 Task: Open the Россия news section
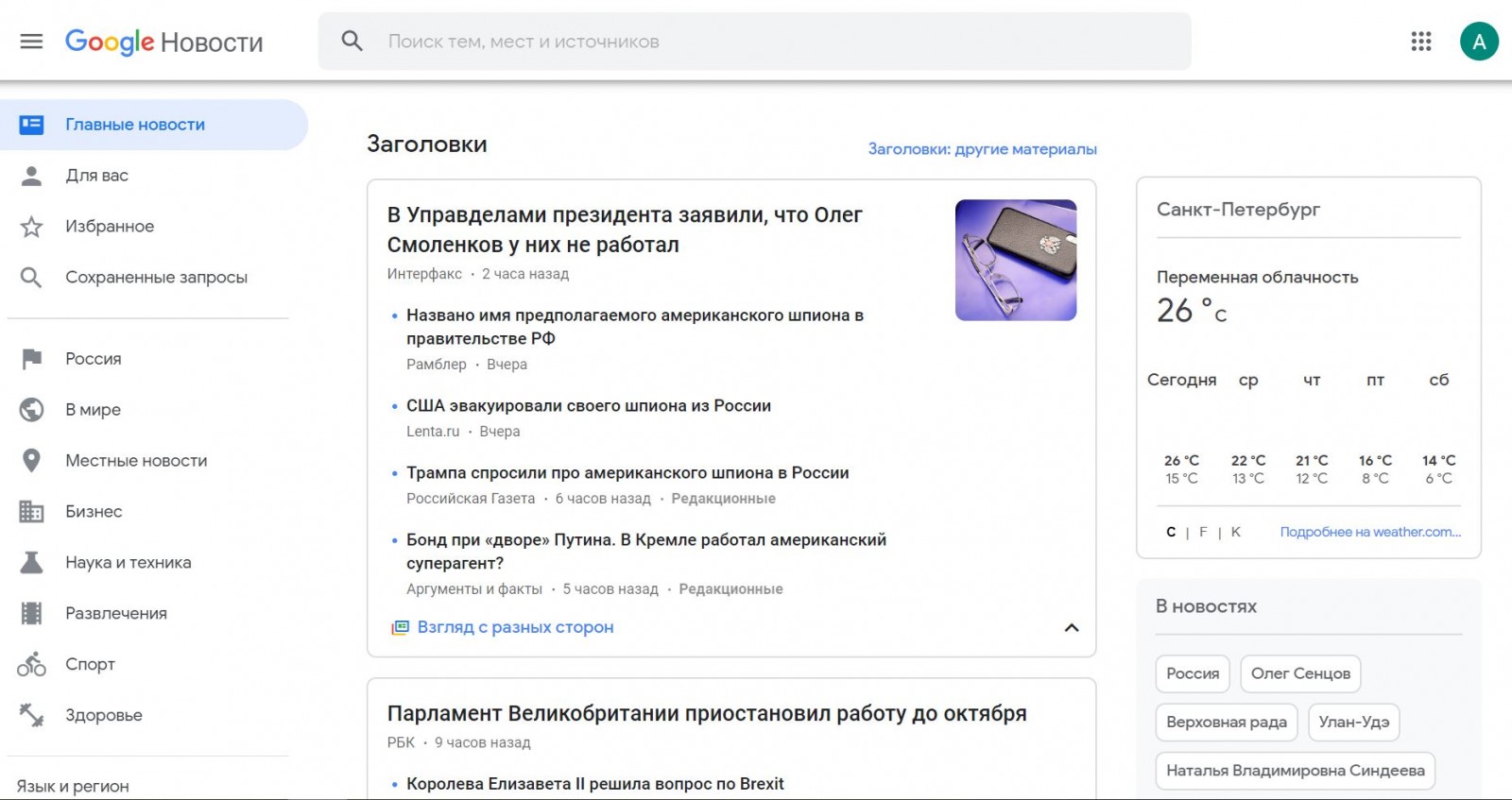click(x=94, y=359)
